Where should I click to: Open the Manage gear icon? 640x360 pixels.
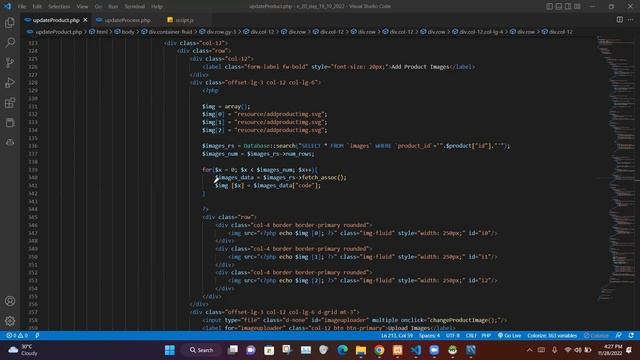pos(10,321)
